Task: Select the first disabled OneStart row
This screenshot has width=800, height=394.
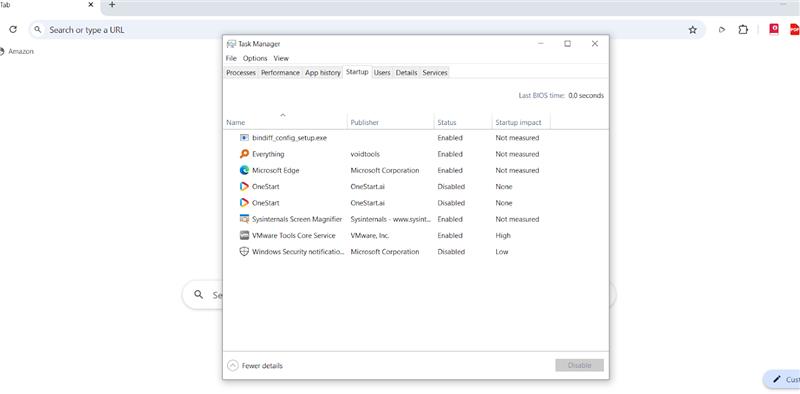Action: pos(416,187)
